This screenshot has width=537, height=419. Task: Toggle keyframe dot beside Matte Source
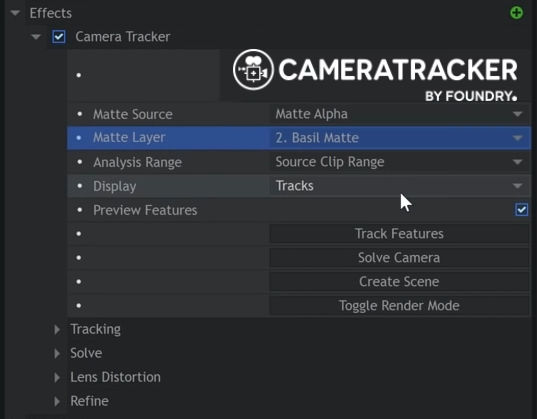coord(79,114)
